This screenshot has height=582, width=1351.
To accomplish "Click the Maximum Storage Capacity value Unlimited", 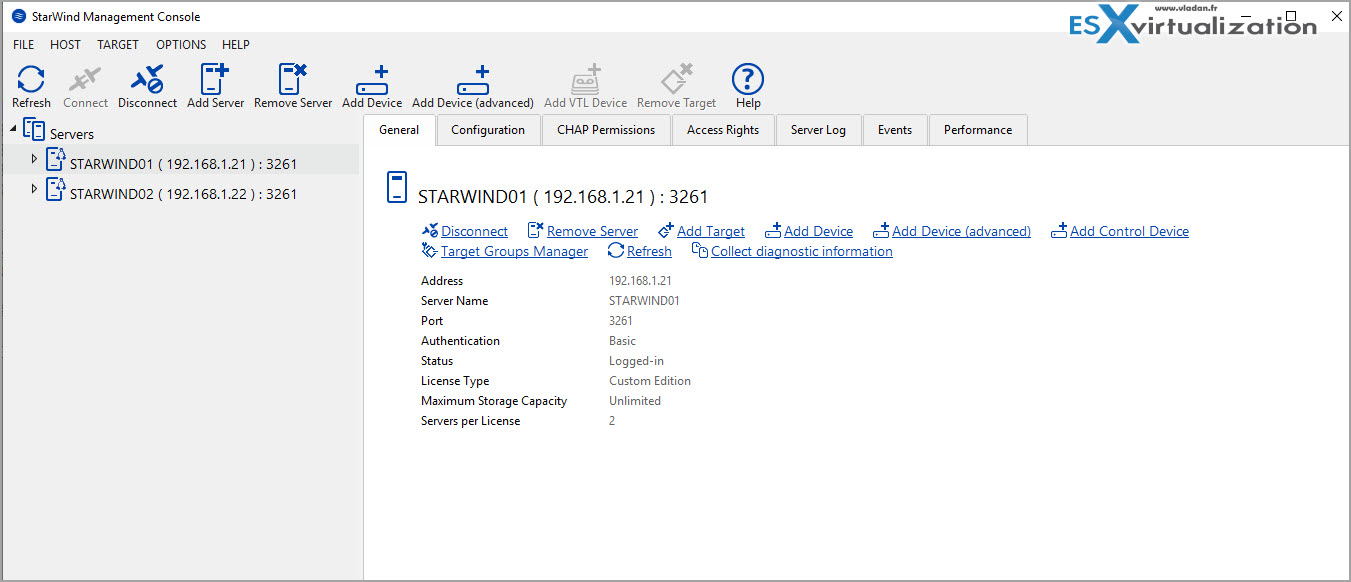I will pos(635,401).
